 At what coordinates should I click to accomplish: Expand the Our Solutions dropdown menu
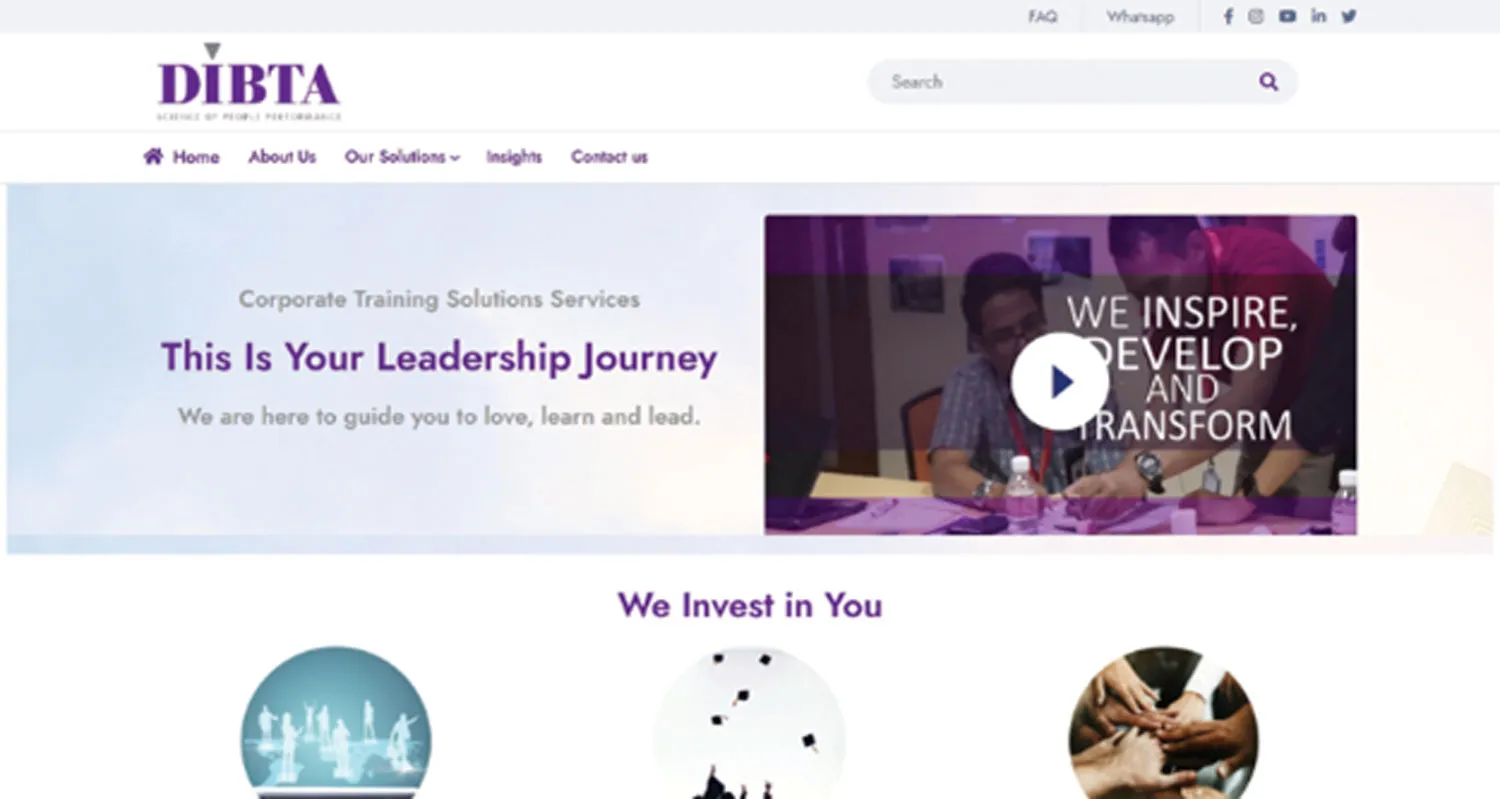pos(402,157)
